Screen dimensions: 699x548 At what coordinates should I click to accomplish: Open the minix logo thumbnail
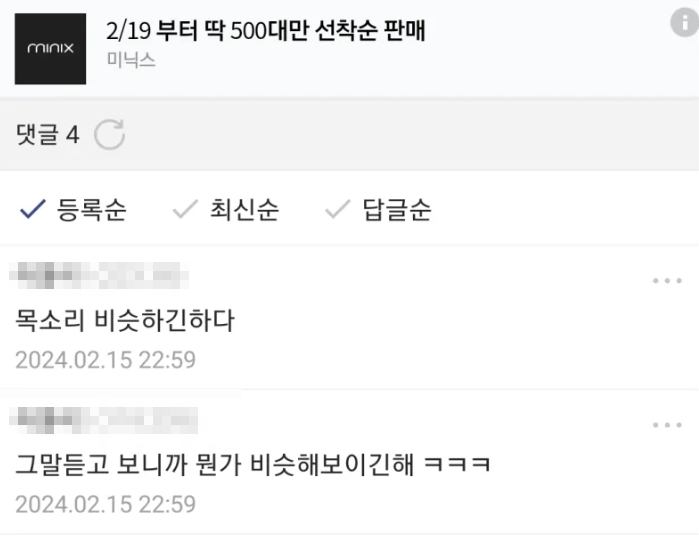50,49
